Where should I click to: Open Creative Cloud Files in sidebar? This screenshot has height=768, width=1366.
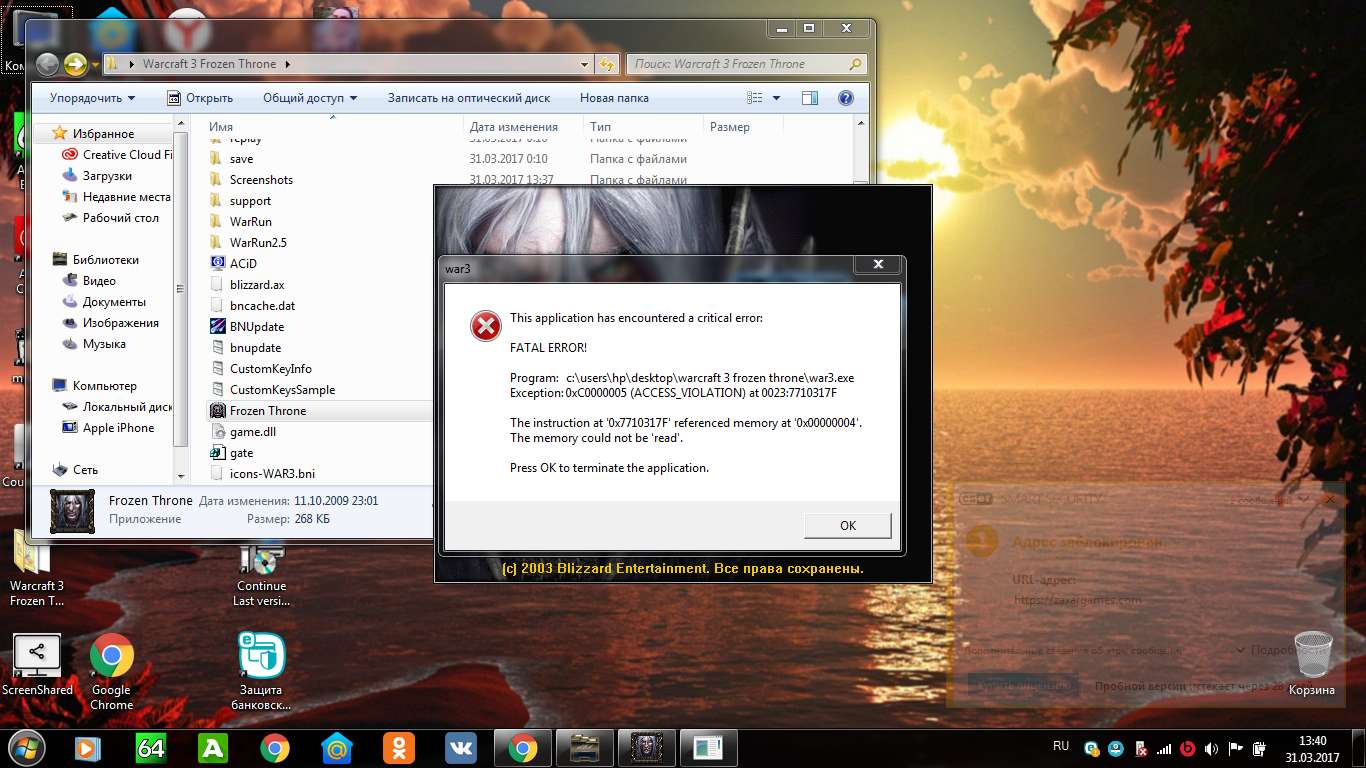(x=117, y=155)
